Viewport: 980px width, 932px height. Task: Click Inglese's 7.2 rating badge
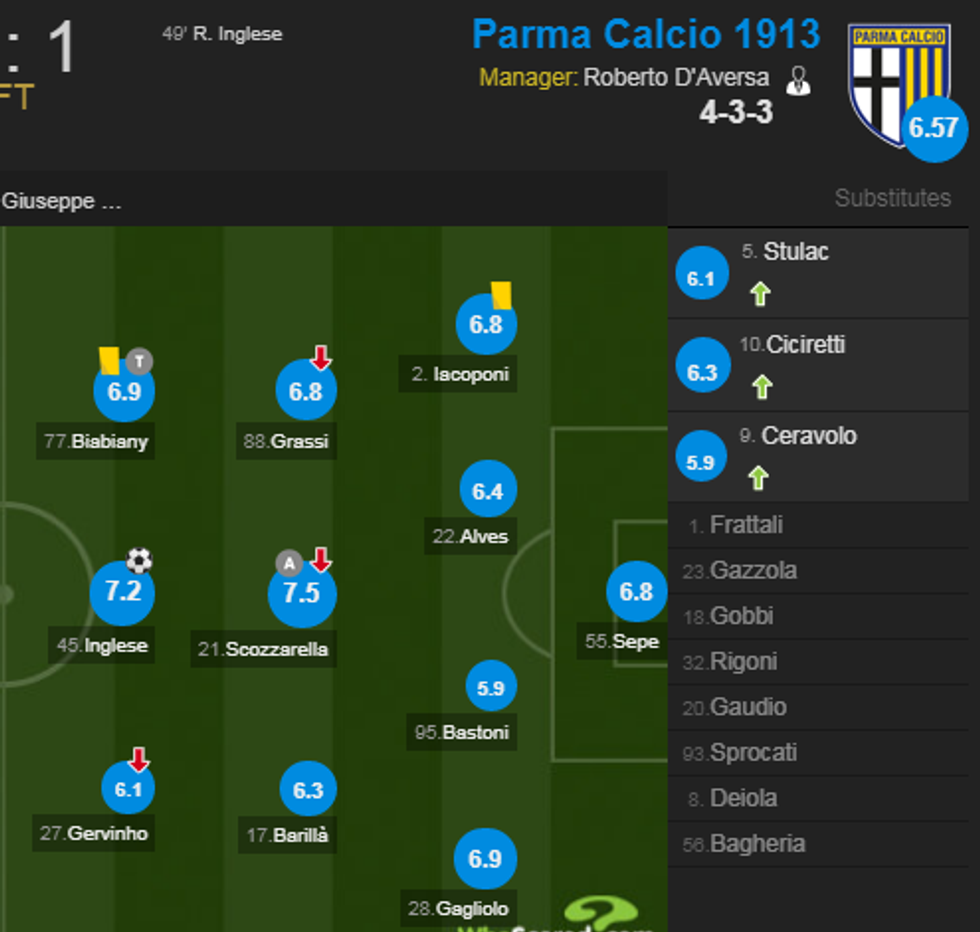coord(122,593)
